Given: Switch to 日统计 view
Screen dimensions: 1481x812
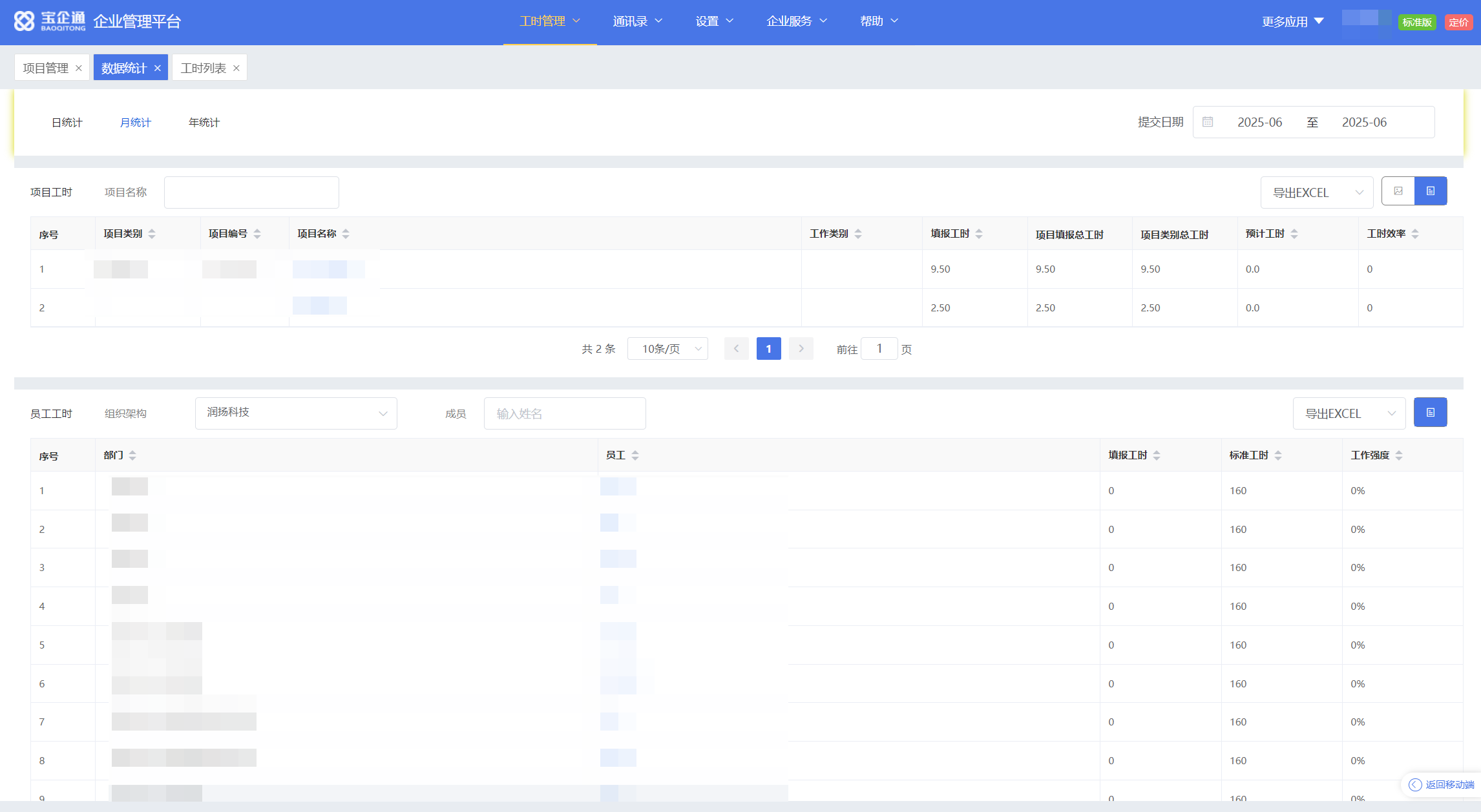Looking at the screenshot, I should 67,123.
